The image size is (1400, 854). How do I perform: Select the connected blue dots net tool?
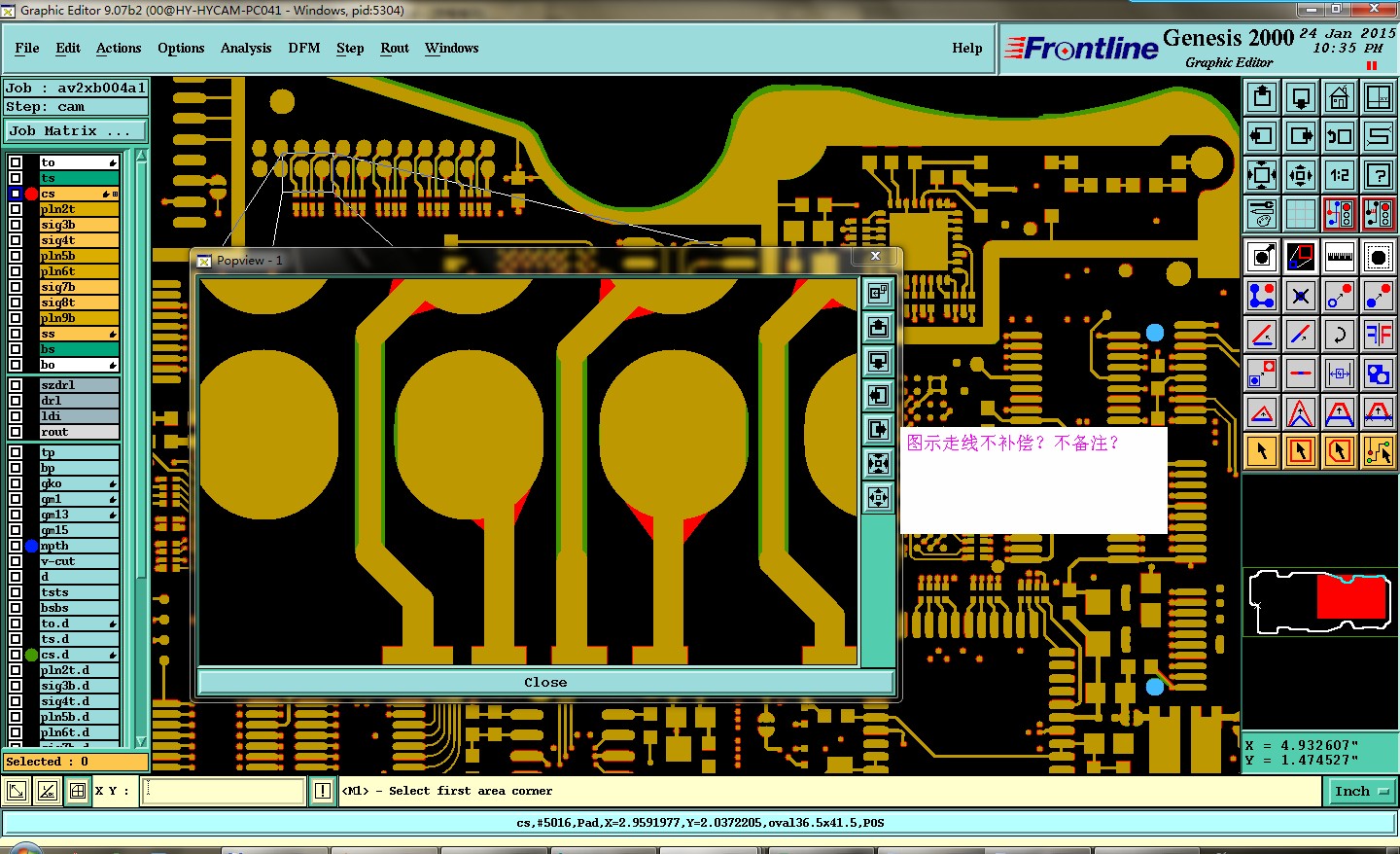click(1262, 296)
